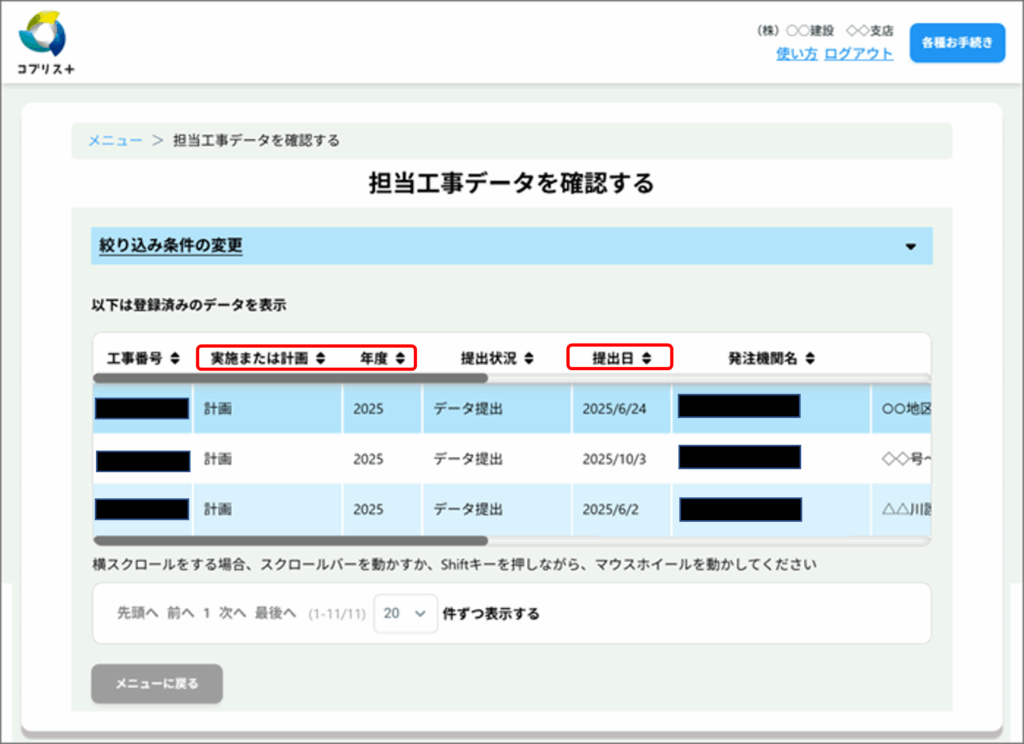Click the 絞り込み条件の変更 heading
1024x744 pixels.
click(171, 245)
